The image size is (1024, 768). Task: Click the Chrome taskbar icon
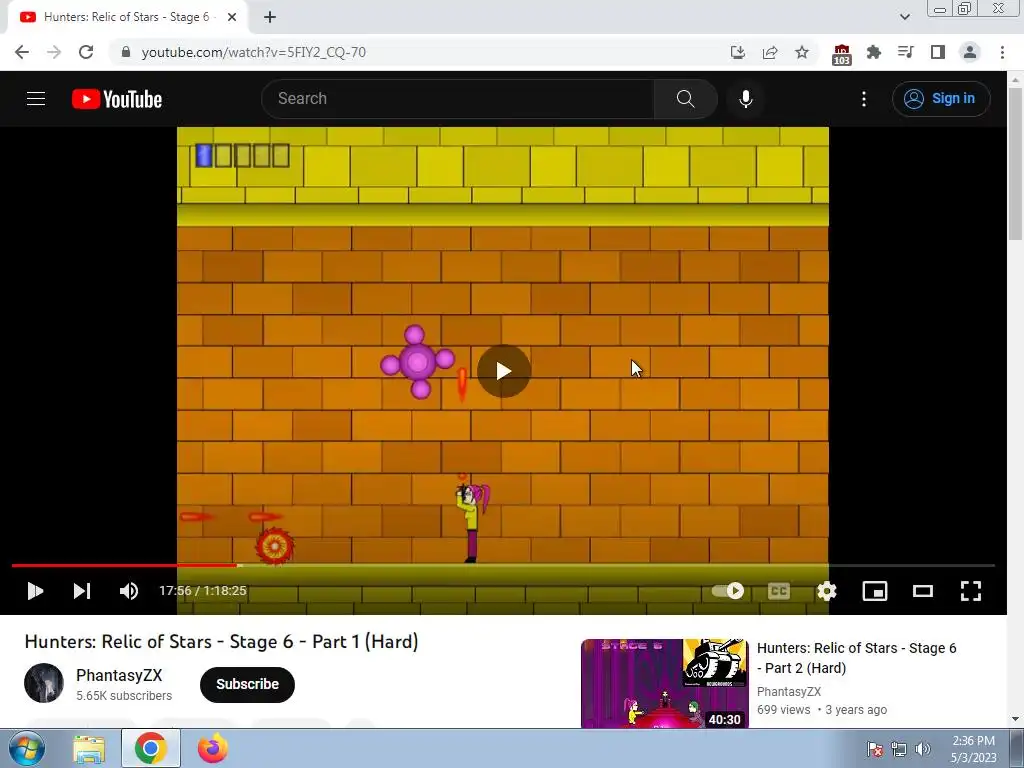[x=151, y=748]
